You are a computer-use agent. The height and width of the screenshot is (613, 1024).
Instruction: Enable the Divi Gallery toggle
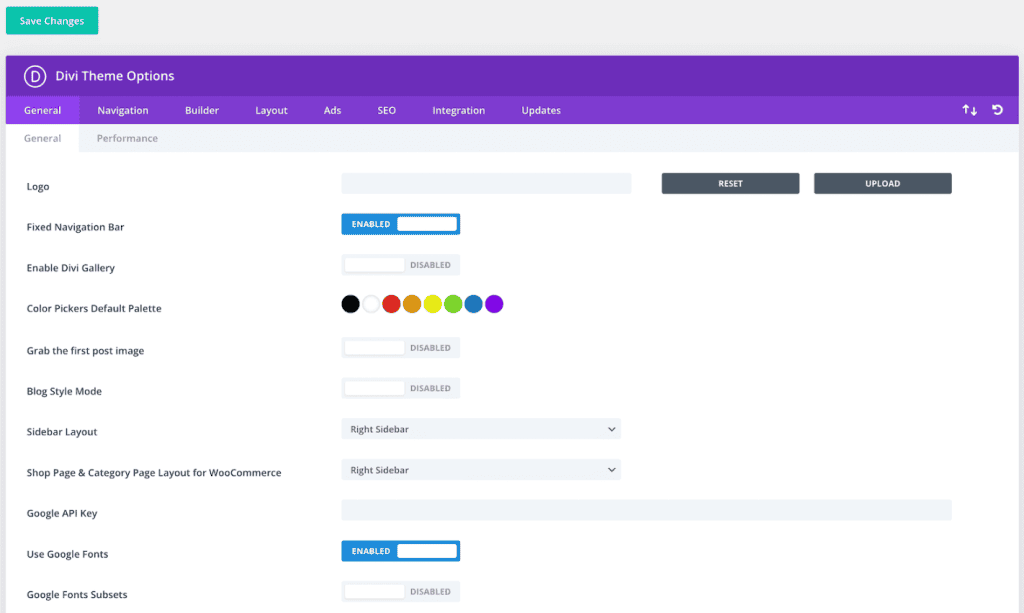click(400, 265)
